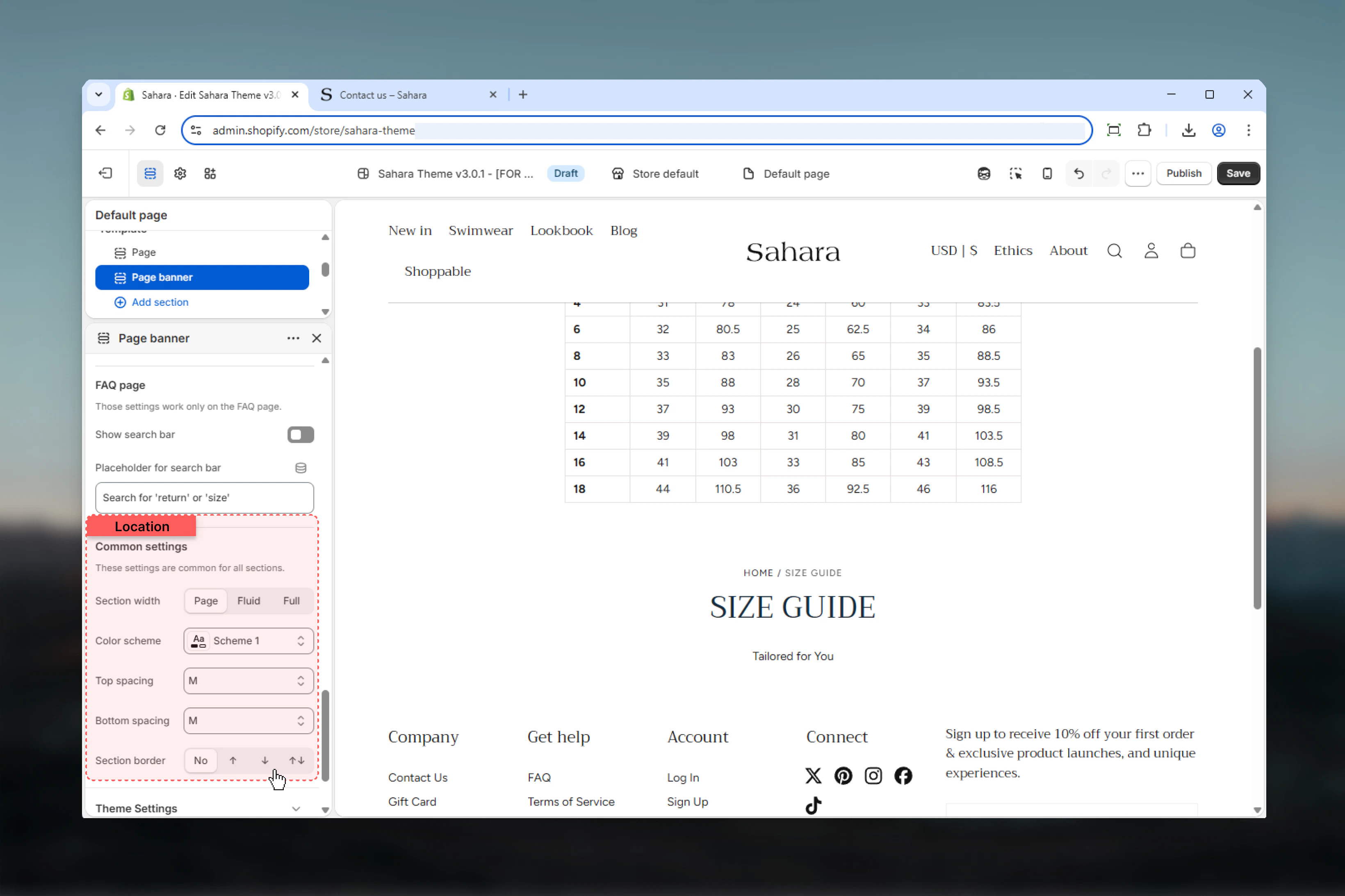Viewport: 1345px width, 896px height.
Task: Open the Contact Us footer link
Action: [418, 778]
